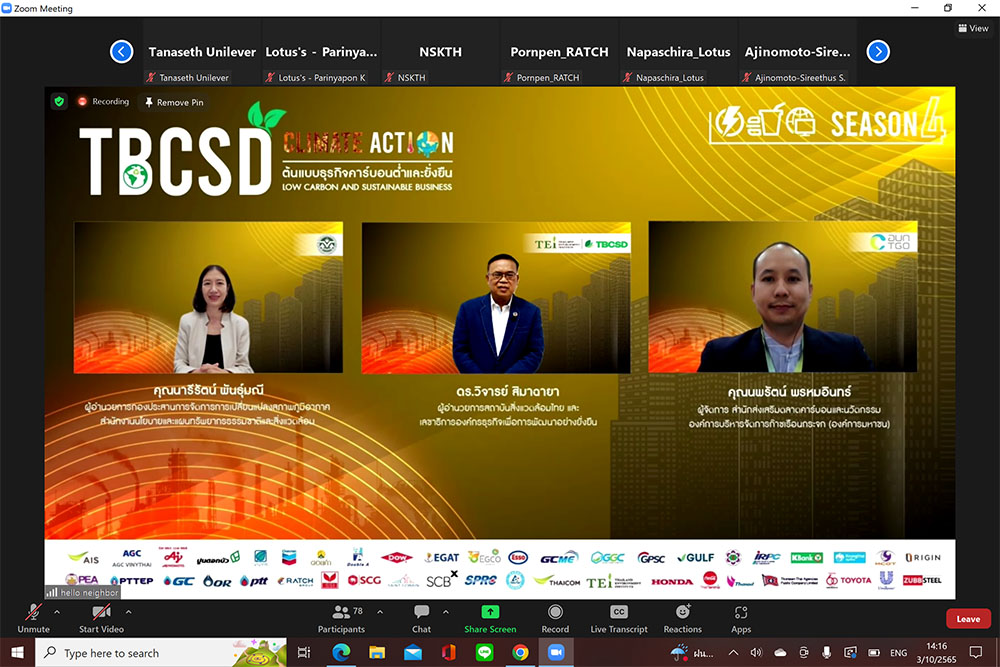Switch the ENG input language indicator
Image resolution: width=1000 pixels, height=667 pixels.
coord(899,652)
